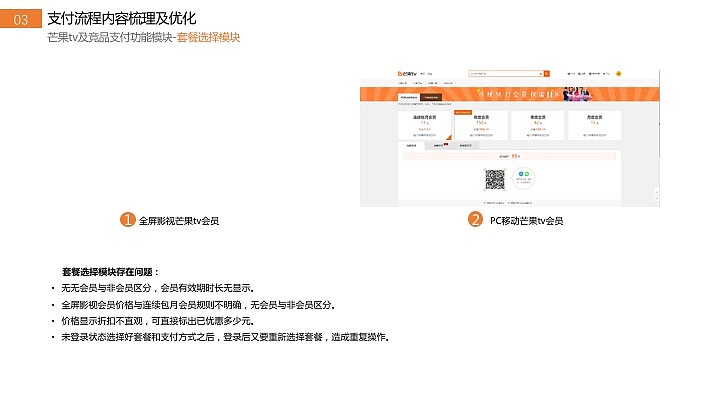The width and height of the screenshot is (720, 405).
Task: Click the orange search button beside search box
Action: (x=546, y=73)
